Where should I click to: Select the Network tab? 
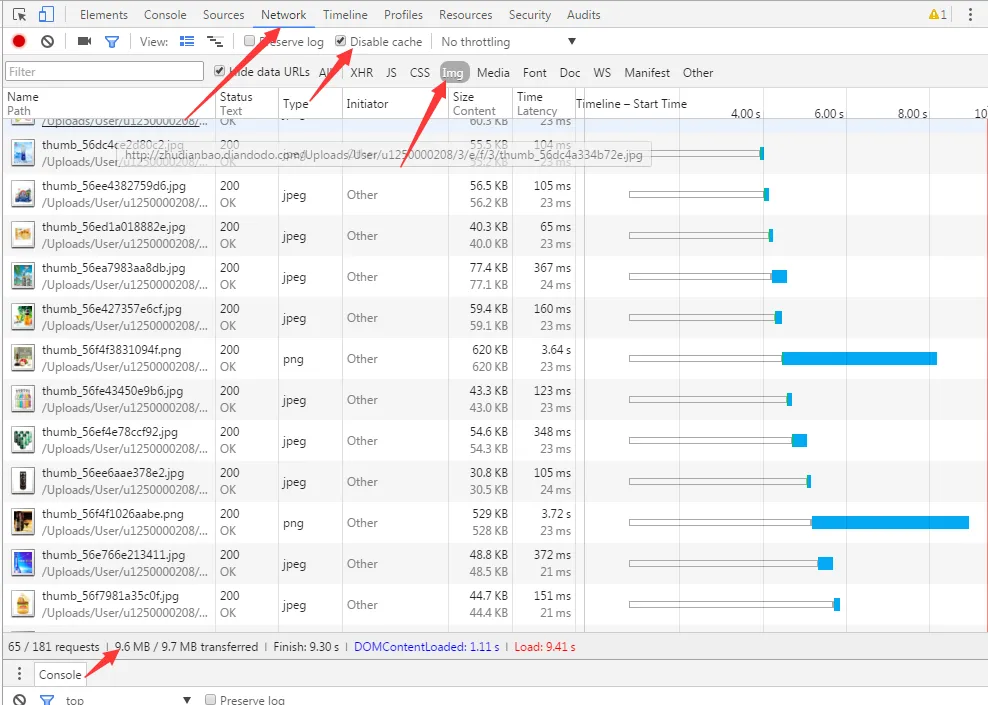pos(284,14)
